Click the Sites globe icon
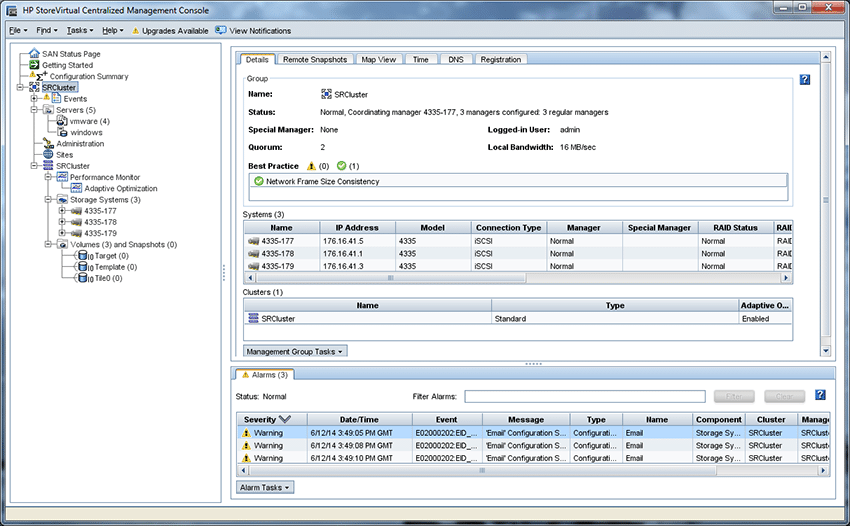Screen dimensions: 850x526 [x=48, y=155]
